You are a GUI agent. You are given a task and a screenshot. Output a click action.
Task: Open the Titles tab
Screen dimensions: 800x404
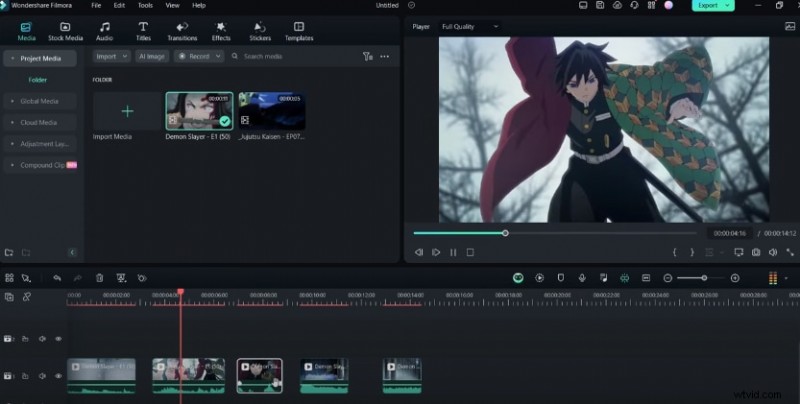click(143, 31)
